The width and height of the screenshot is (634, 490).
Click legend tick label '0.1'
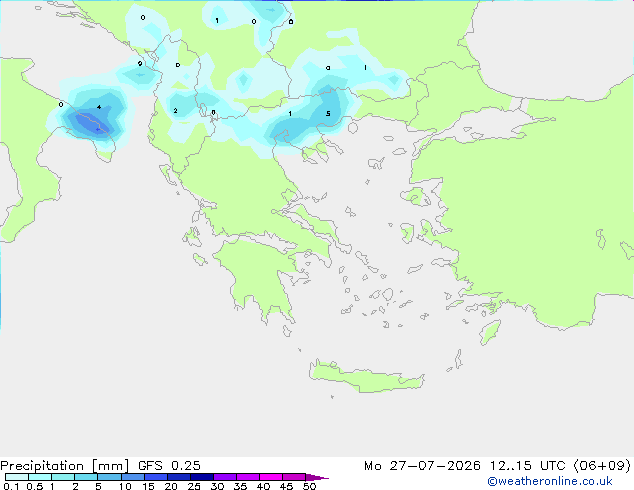point(11,486)
